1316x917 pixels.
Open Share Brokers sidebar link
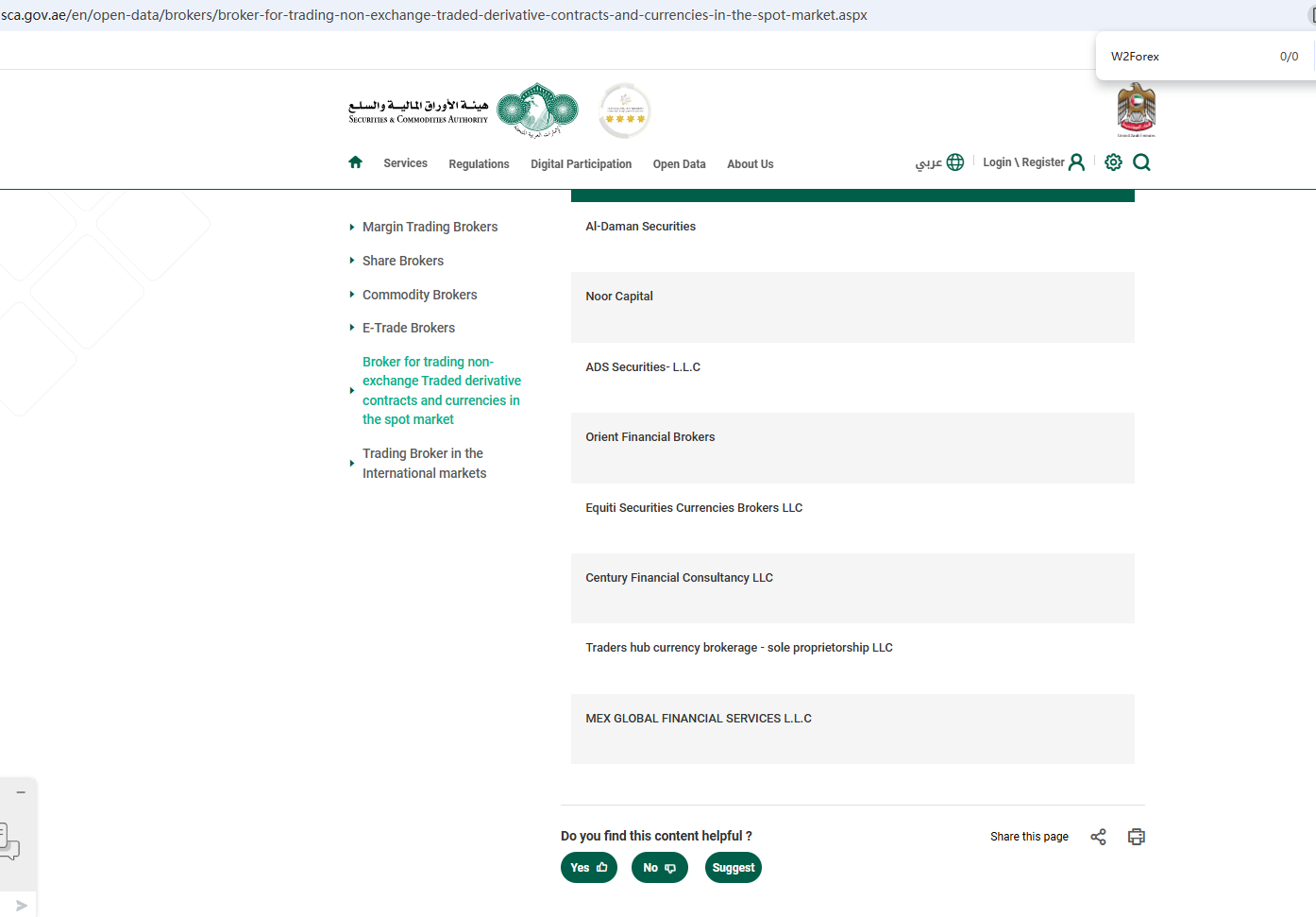pos(402,261)
